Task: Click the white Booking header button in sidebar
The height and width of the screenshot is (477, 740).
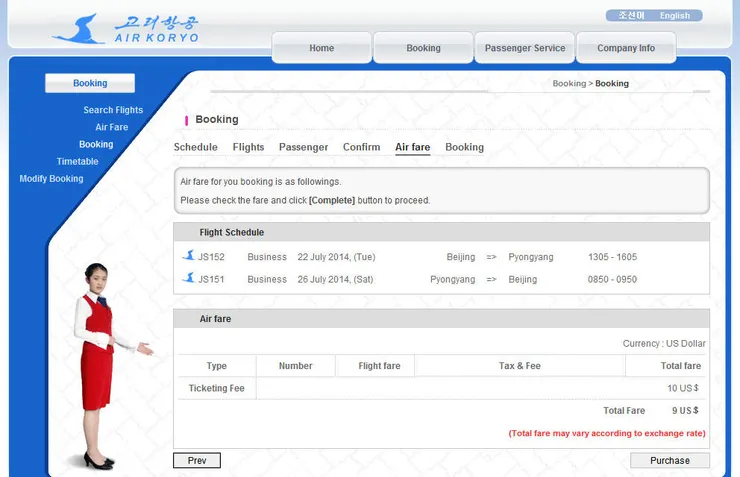Action: (90, 83)
